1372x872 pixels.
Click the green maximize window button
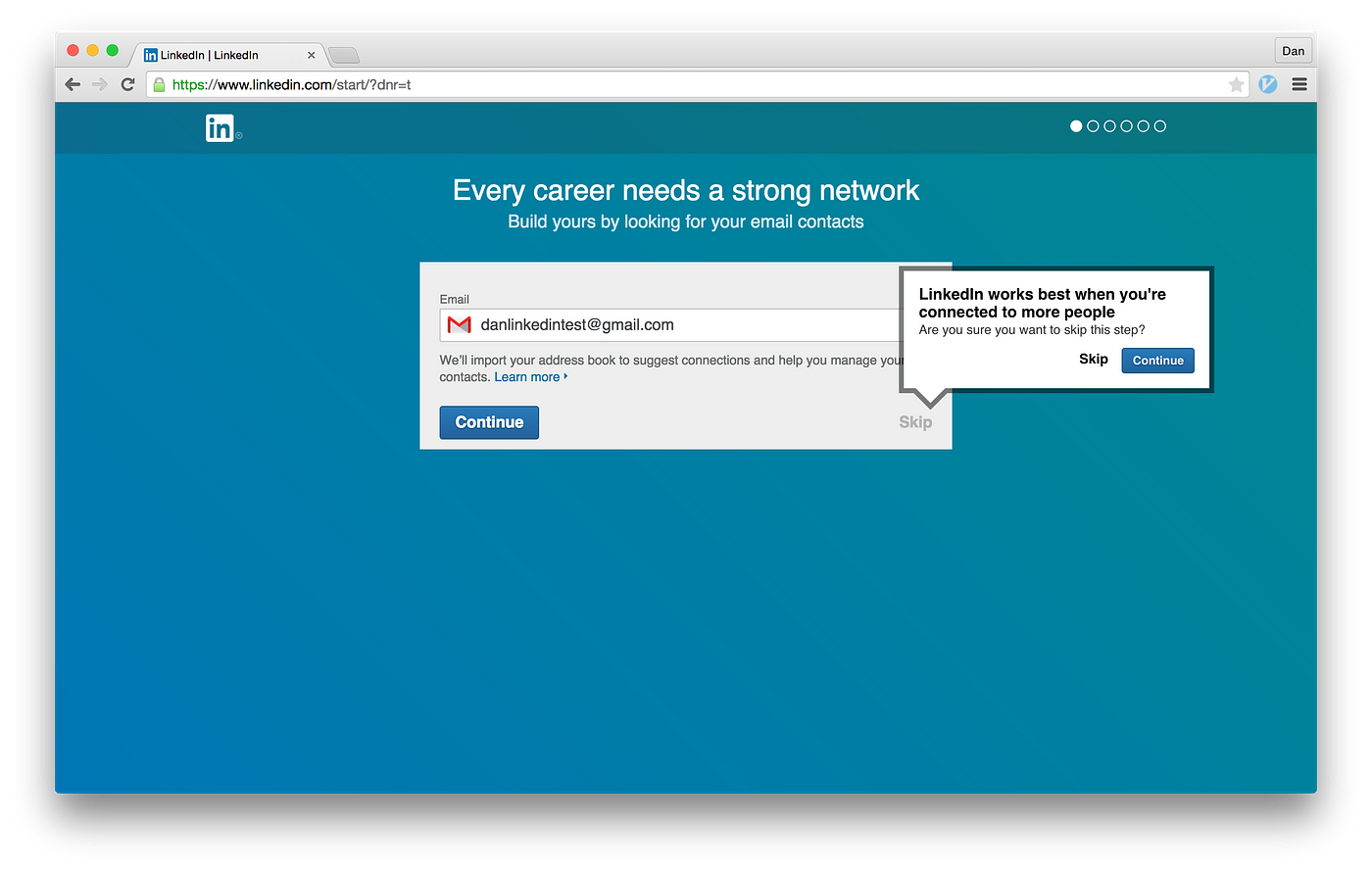click(112, 50)
